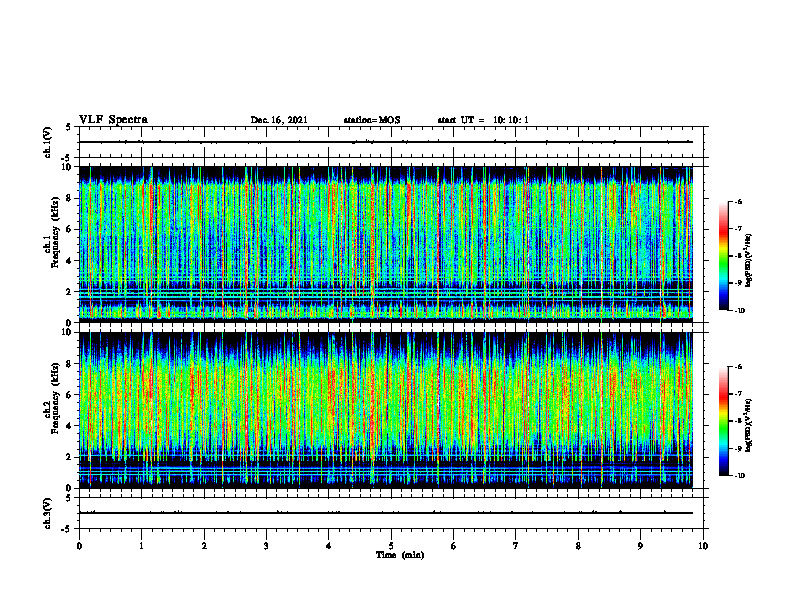The height and width of the screenshot is (612, 792).
Task: Click the '-8' label on ch.1 colorbar
Action: [738, 256]
